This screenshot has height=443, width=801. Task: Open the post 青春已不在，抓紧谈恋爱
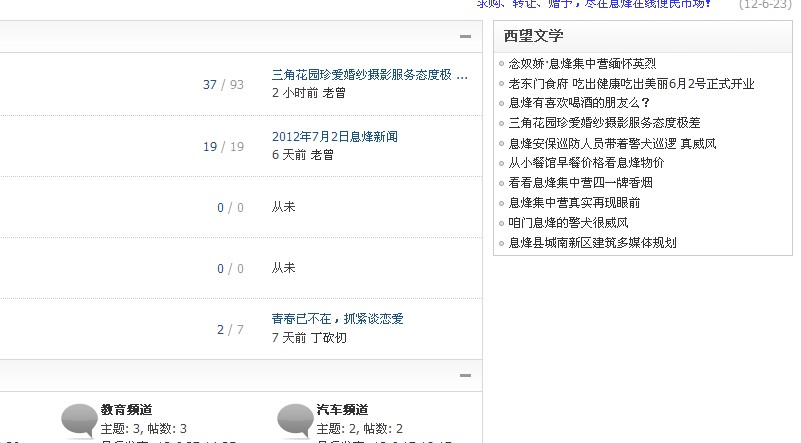tap(338, 319)
